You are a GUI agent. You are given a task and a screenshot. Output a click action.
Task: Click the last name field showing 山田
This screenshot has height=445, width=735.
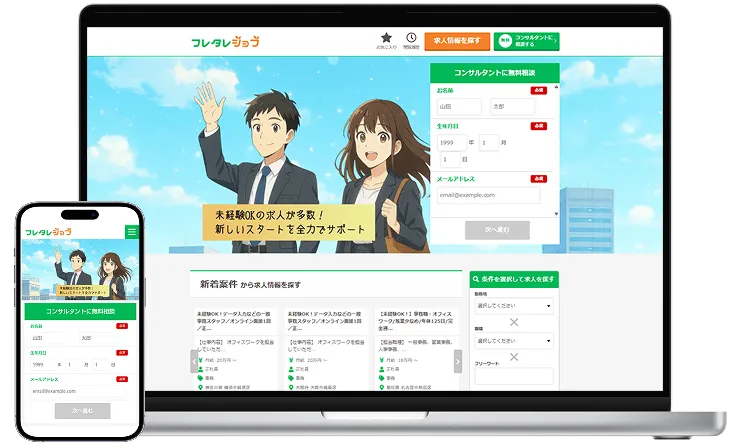(457, 106)
